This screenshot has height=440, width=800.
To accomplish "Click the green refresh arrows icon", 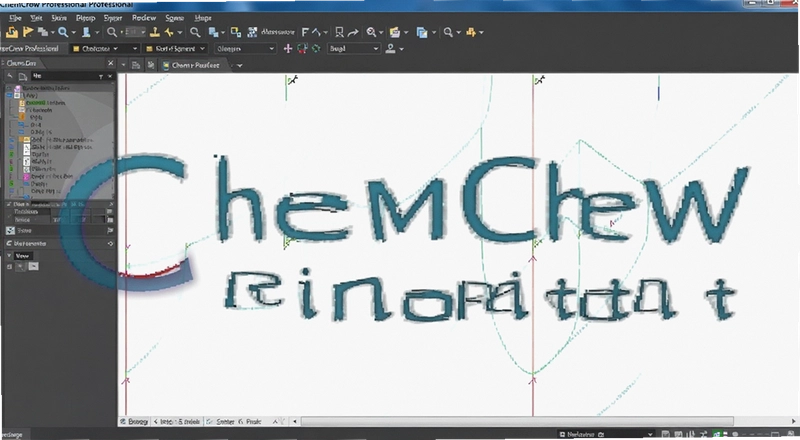I will pos(316,48).
